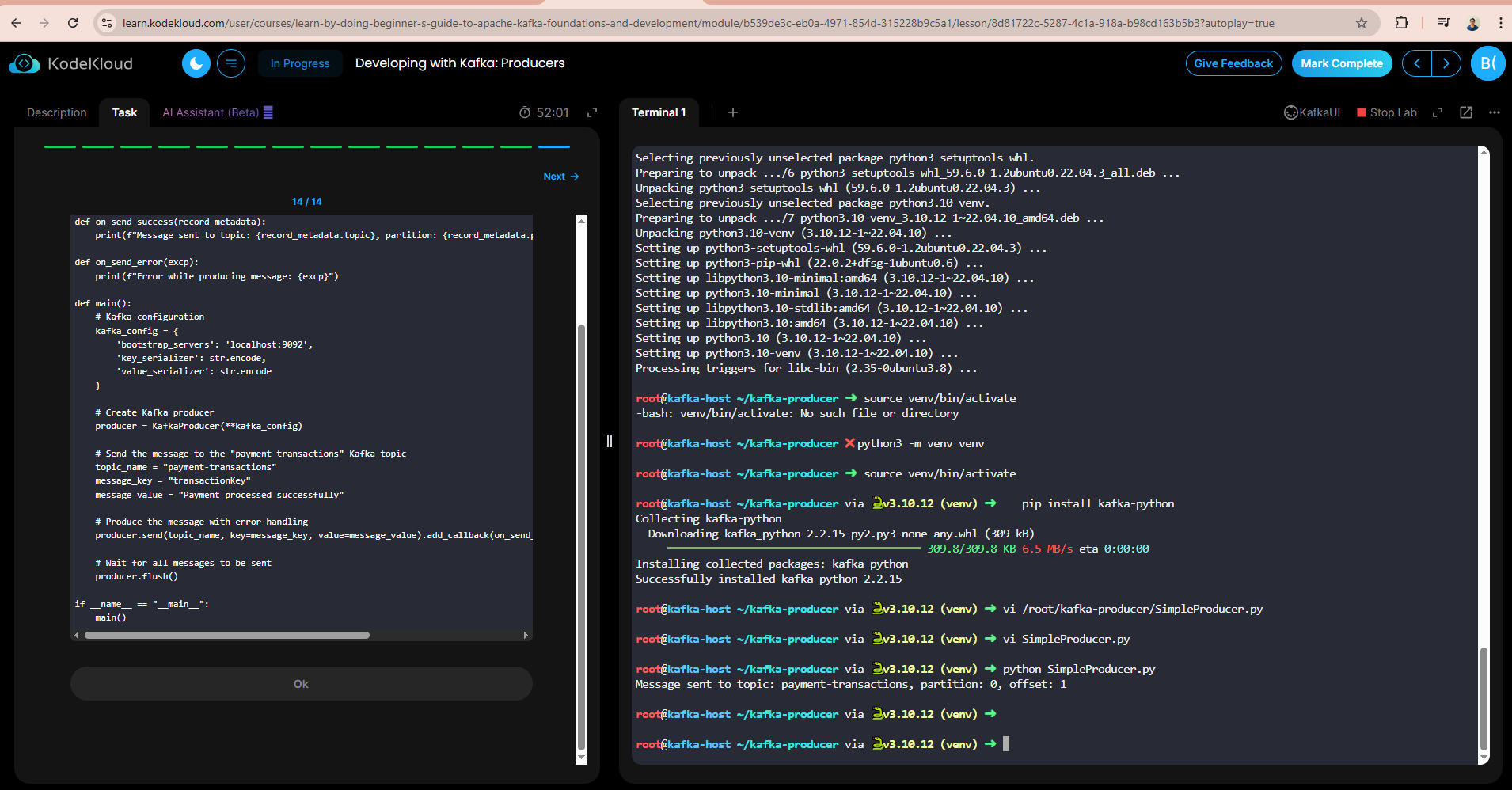Add a new terminal tab
Image resolution: width=1512 pixels, height=790 pixels.
coord(733,112)
